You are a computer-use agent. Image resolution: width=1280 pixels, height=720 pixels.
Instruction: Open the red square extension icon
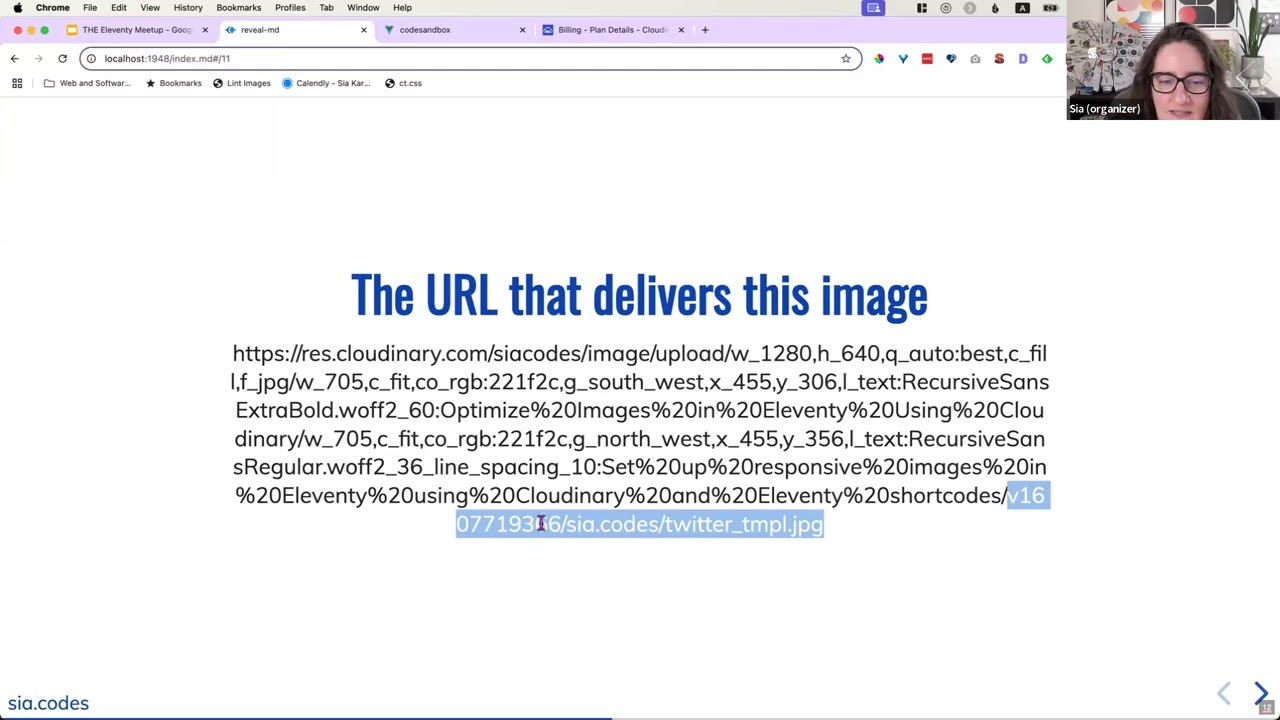[927, 59]
